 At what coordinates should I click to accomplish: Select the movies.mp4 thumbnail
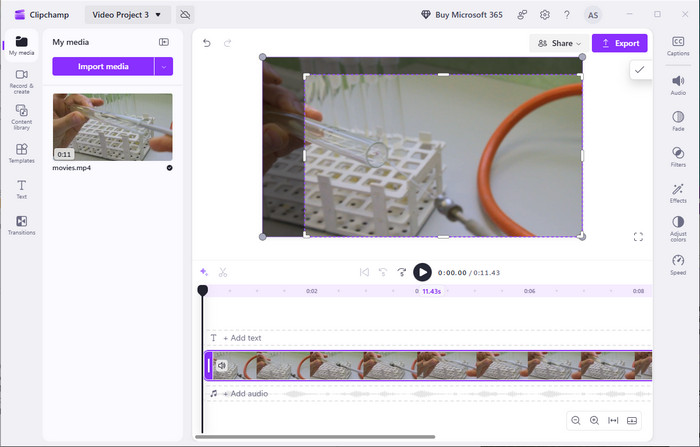(x=112, y=128)
